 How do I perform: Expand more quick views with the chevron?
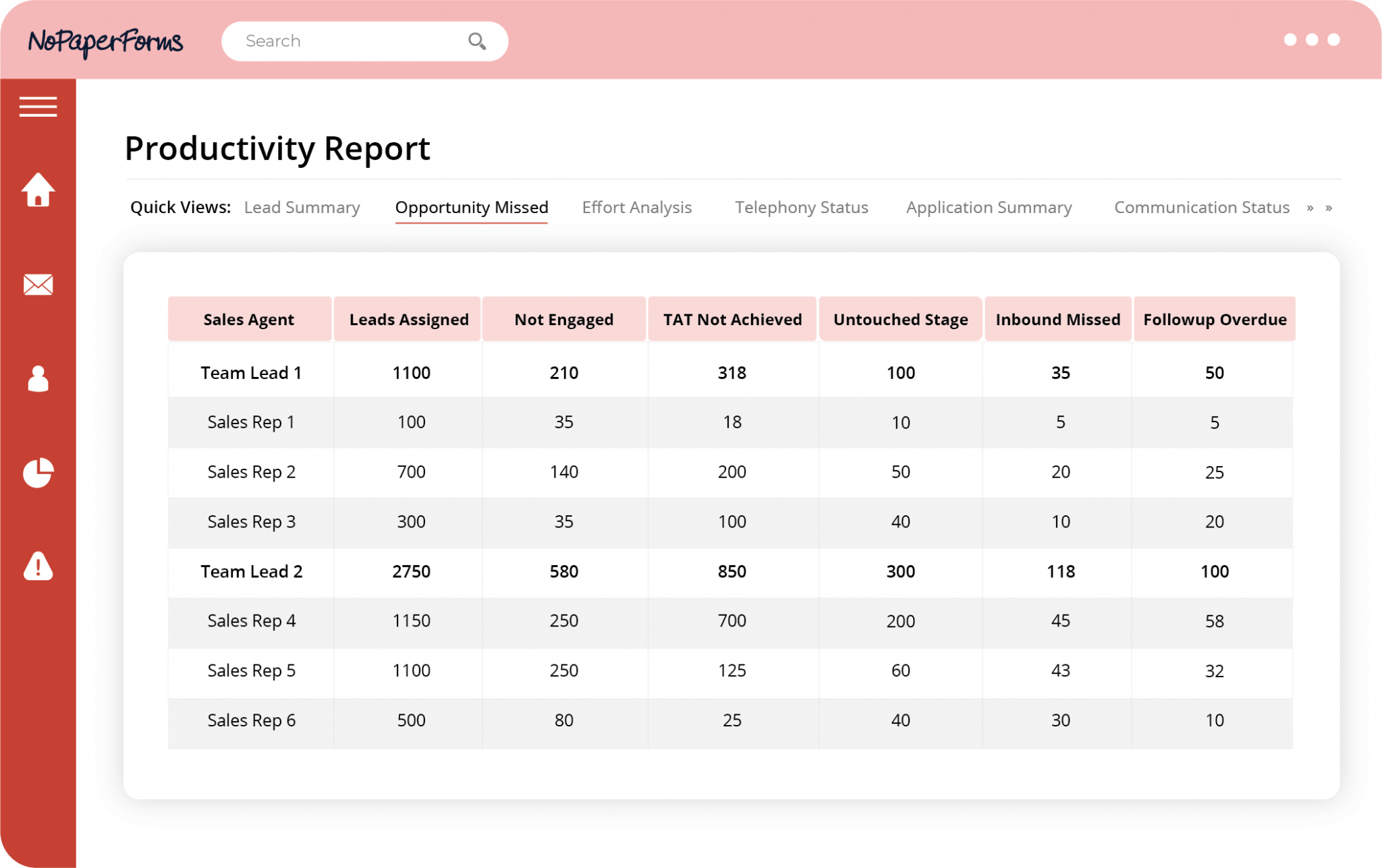[1310, 208]
